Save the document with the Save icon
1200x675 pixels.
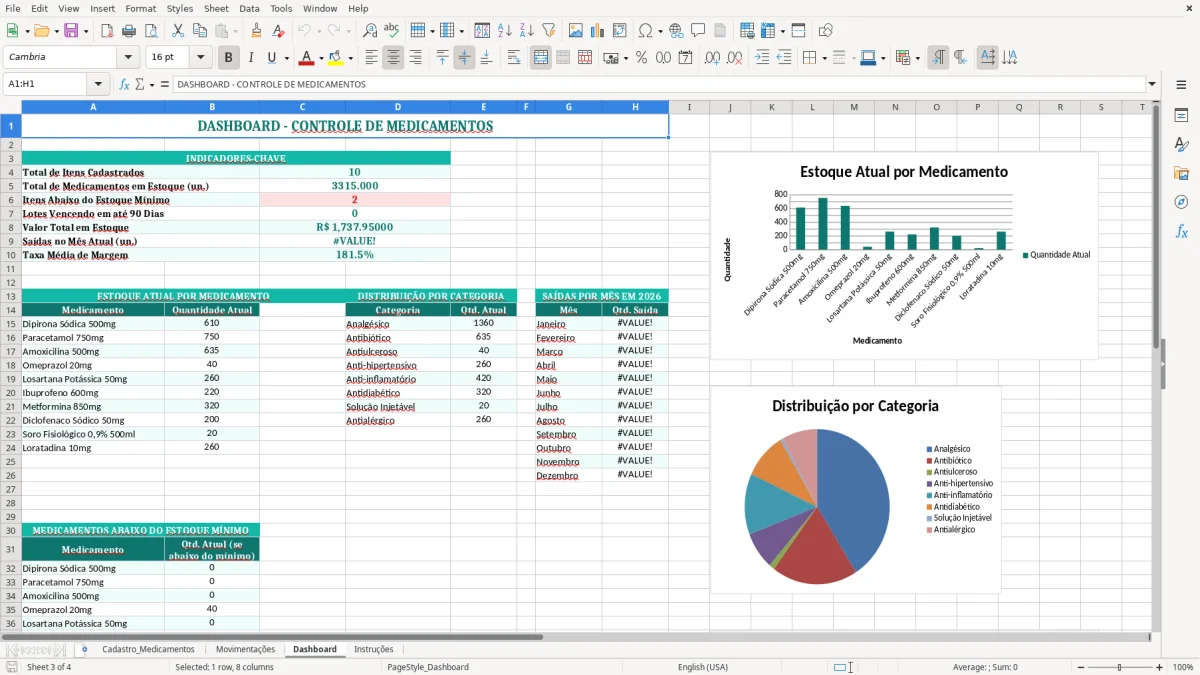(71, 31)
